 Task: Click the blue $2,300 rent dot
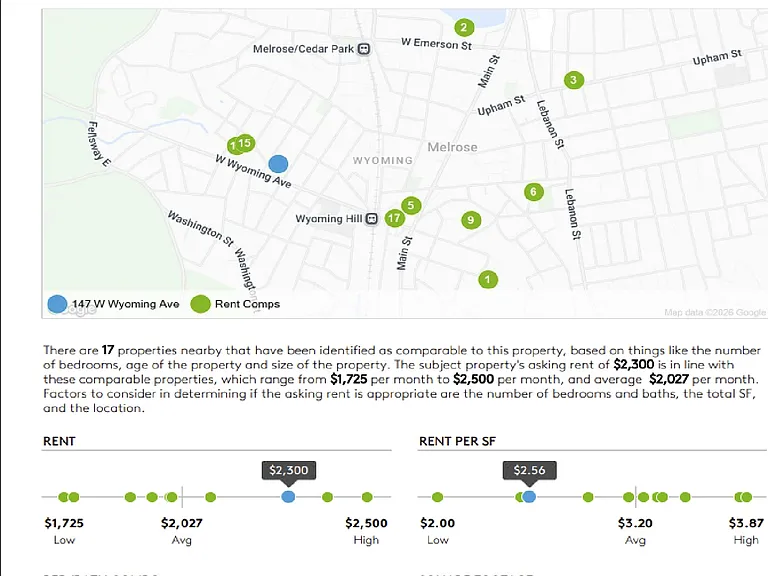point(288,497)
